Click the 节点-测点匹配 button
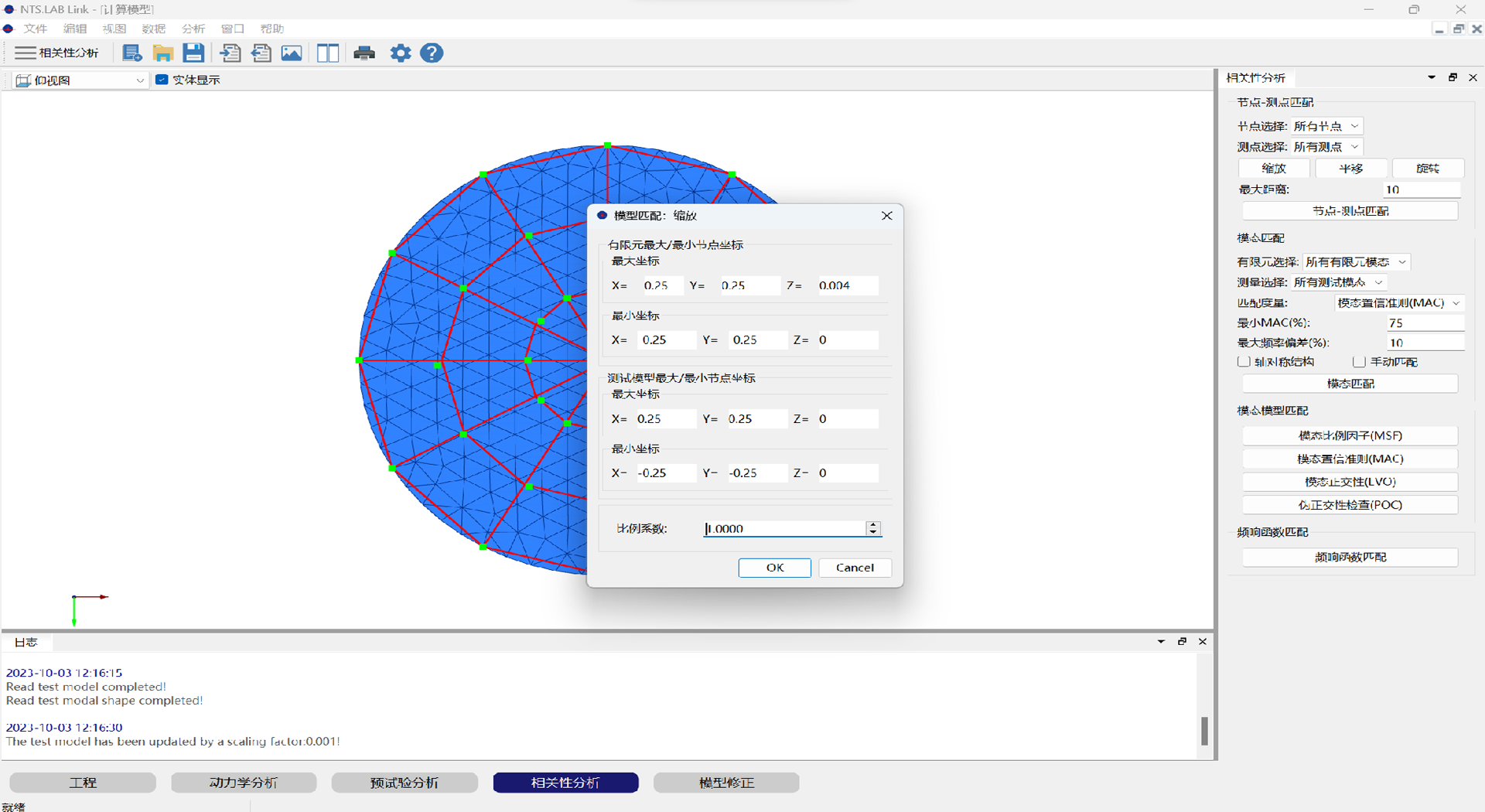Viewport: 1485px width, 812px height. pos(1350,211)
